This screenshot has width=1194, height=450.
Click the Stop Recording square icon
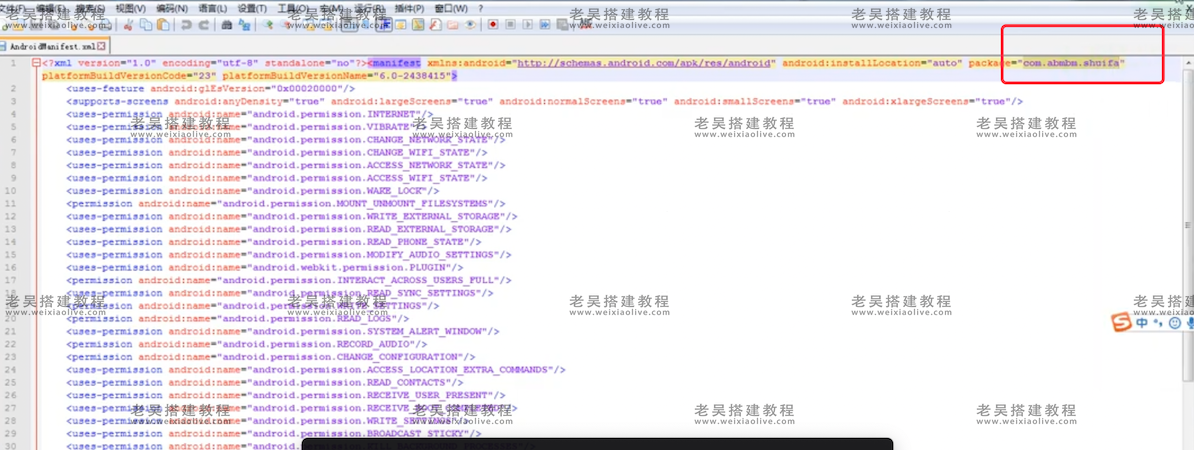pyautogui.click(x=510, y=25)
